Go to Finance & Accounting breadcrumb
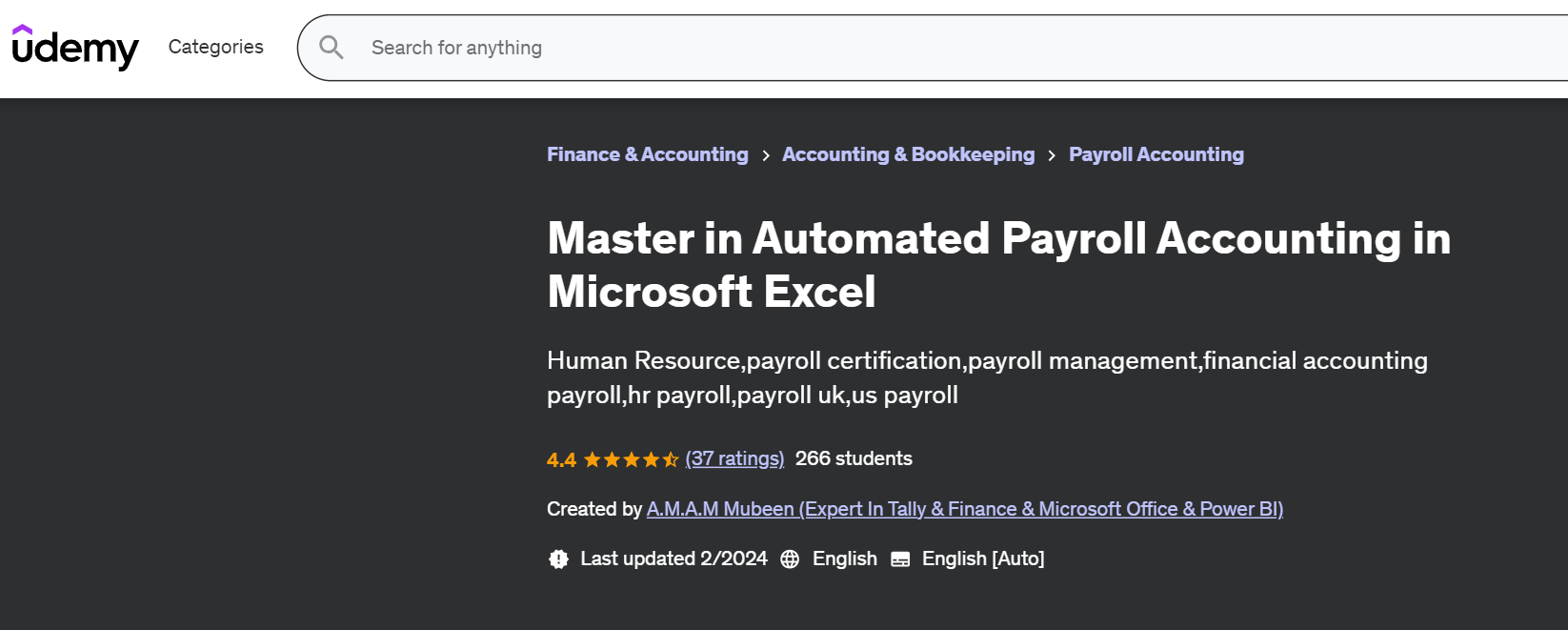The height and width of the screenshot is (630, 1568). point(648,154)
